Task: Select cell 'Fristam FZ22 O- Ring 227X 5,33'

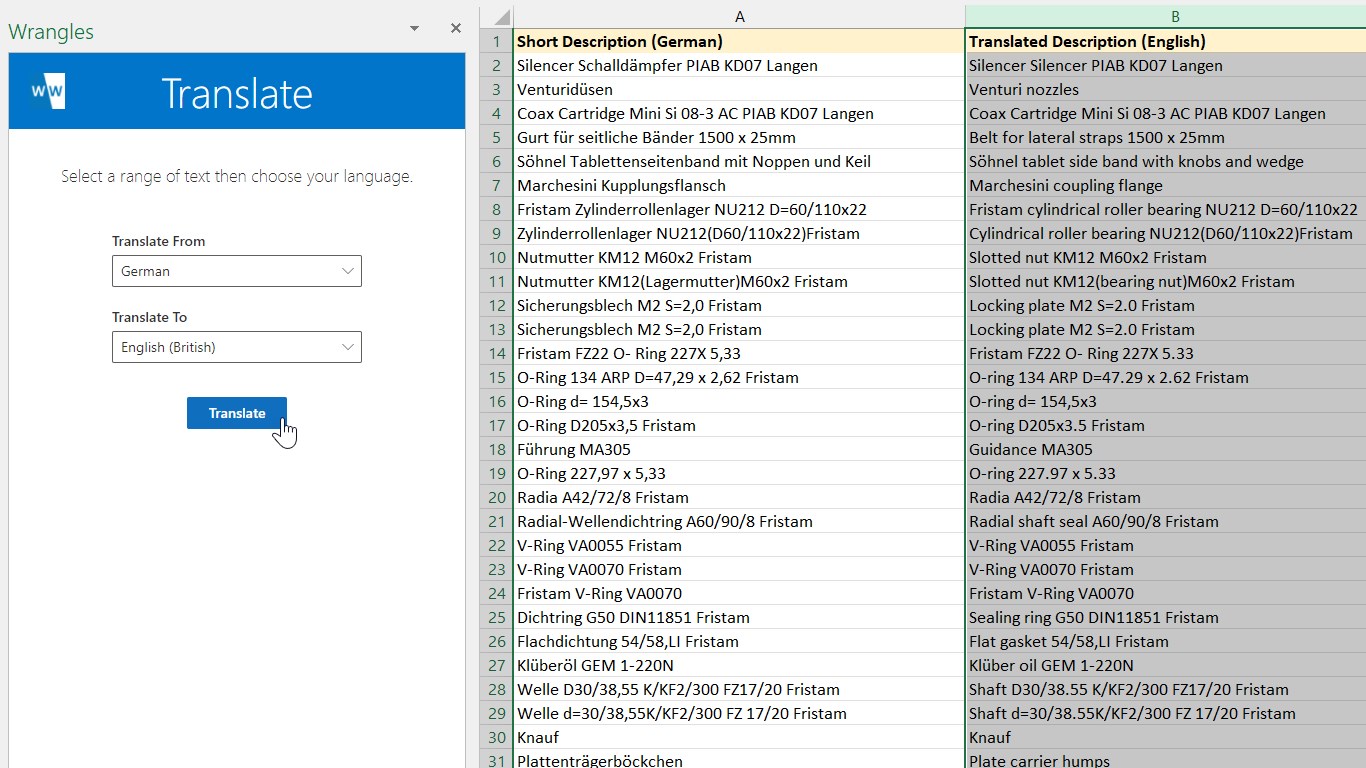Action: 740,354
